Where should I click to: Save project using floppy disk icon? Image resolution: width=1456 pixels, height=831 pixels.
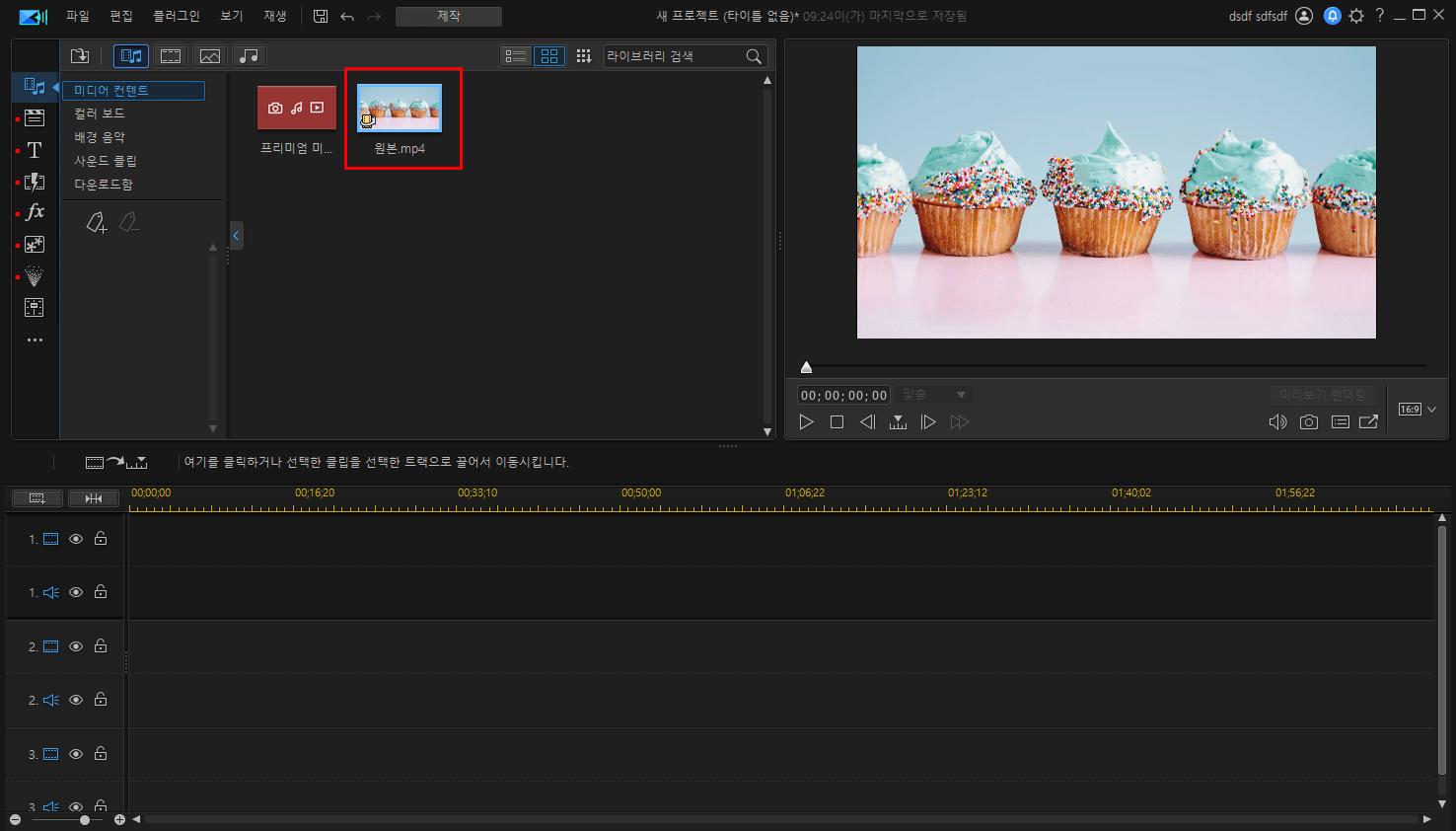[x=321, y=16]
